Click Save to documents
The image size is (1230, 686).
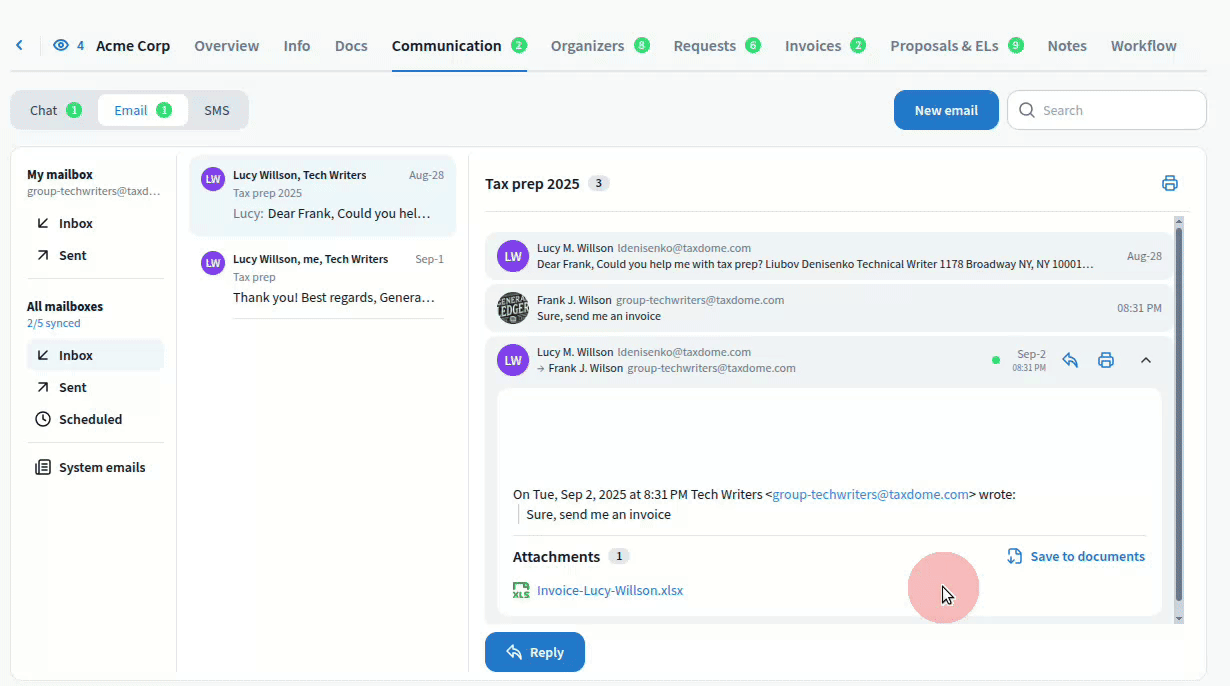[1076, 557]
